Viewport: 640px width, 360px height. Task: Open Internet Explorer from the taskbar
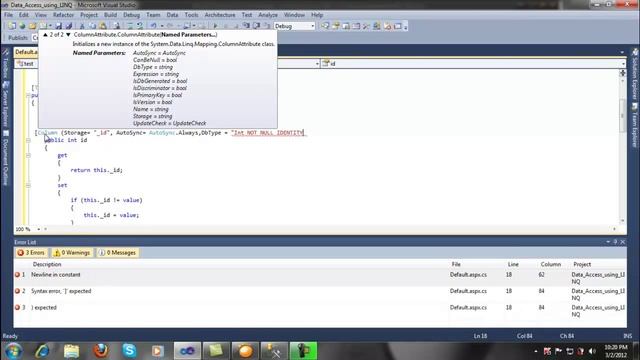click(x=42, y=351)
